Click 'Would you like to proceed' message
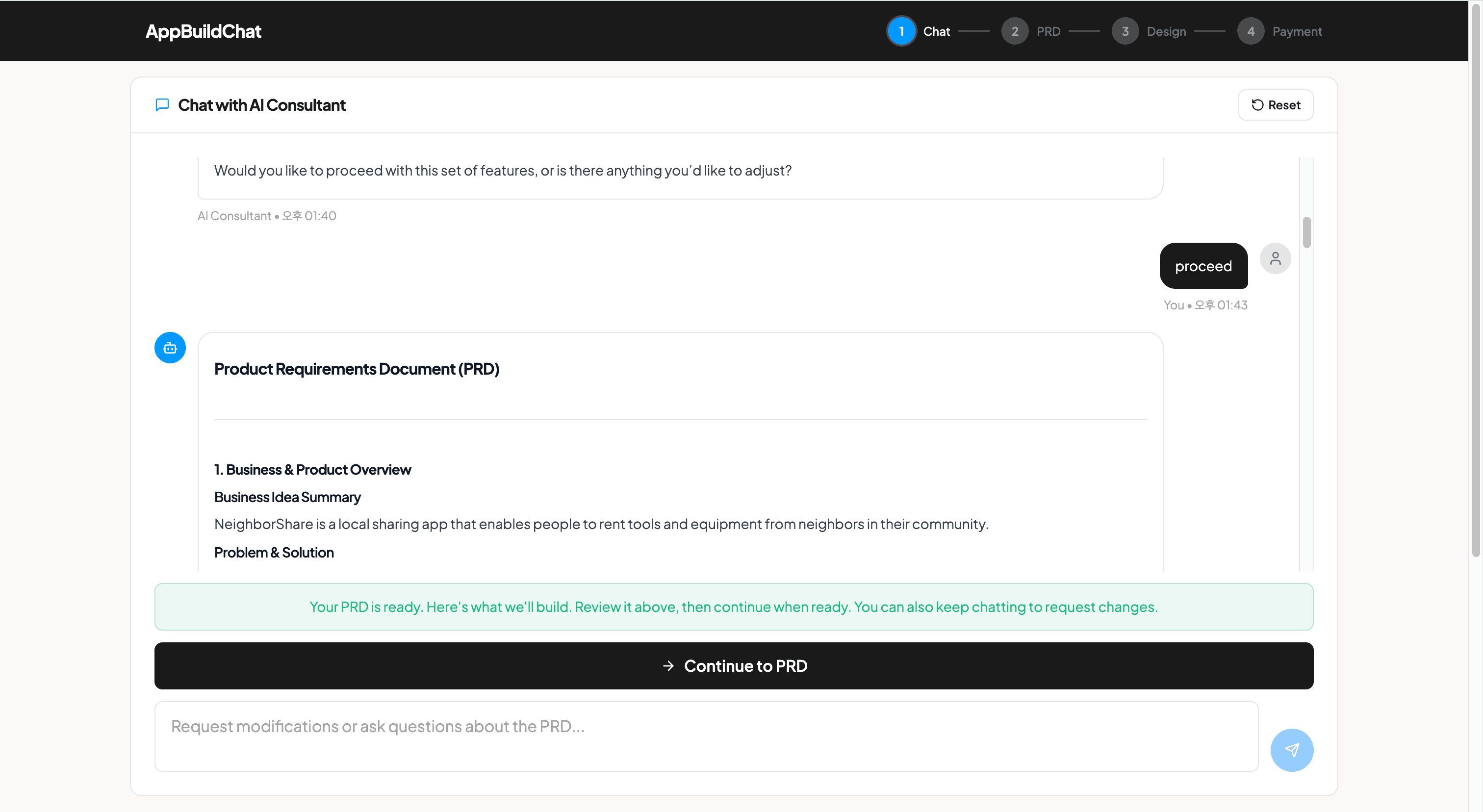The width and height of the screenshot is (1483, 812). pos(503,170)
